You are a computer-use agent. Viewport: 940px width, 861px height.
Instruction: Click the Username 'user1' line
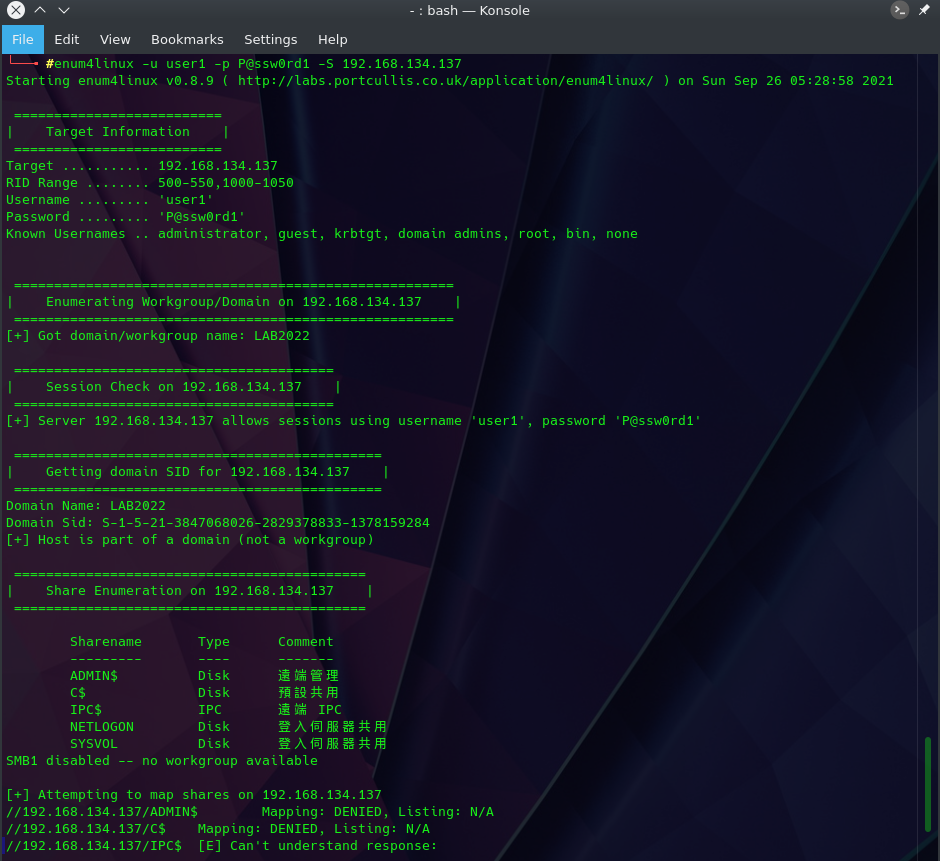click(x=110, y=199)
